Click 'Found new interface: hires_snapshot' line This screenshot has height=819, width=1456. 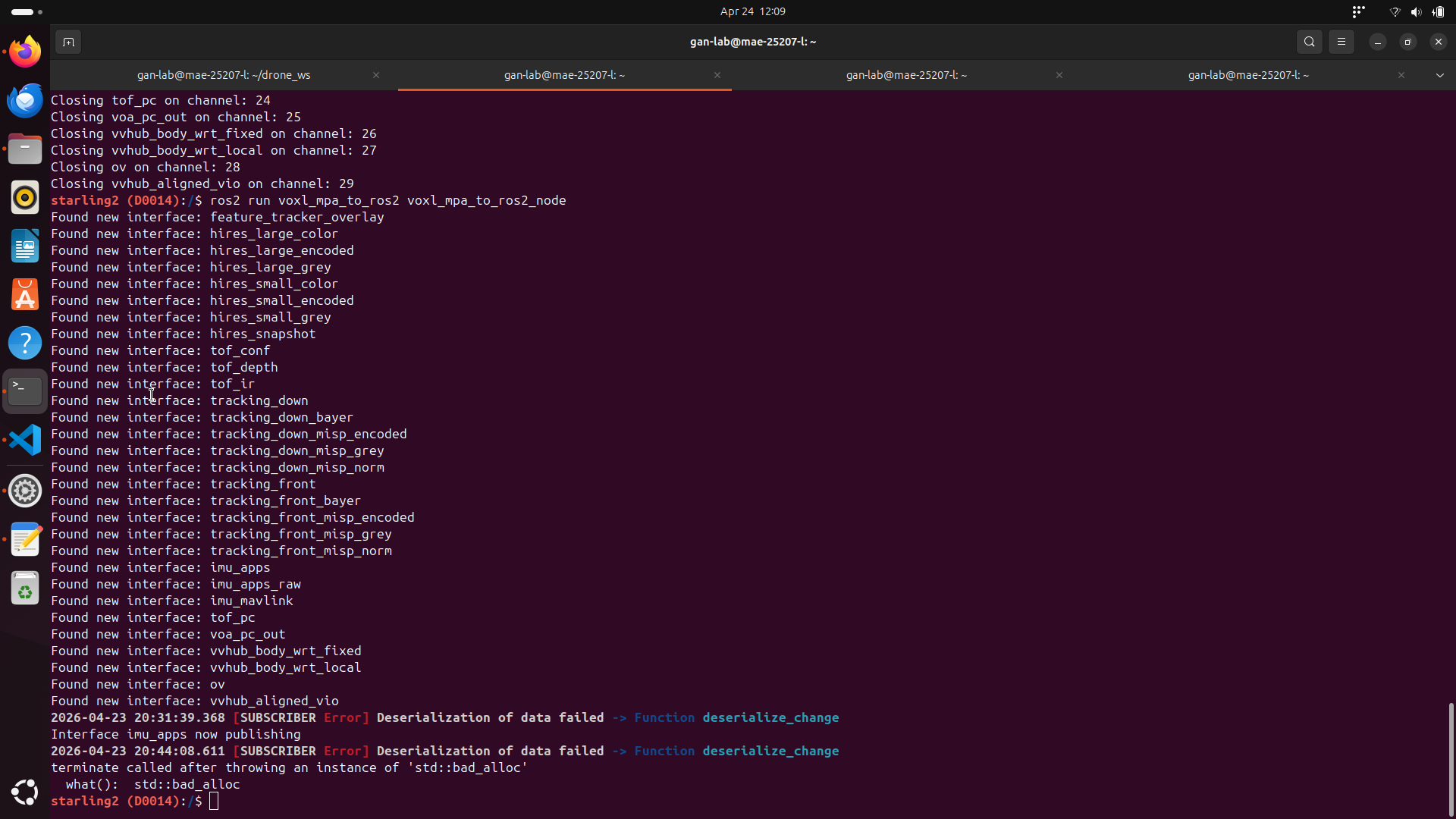click(x=184, y=334)
